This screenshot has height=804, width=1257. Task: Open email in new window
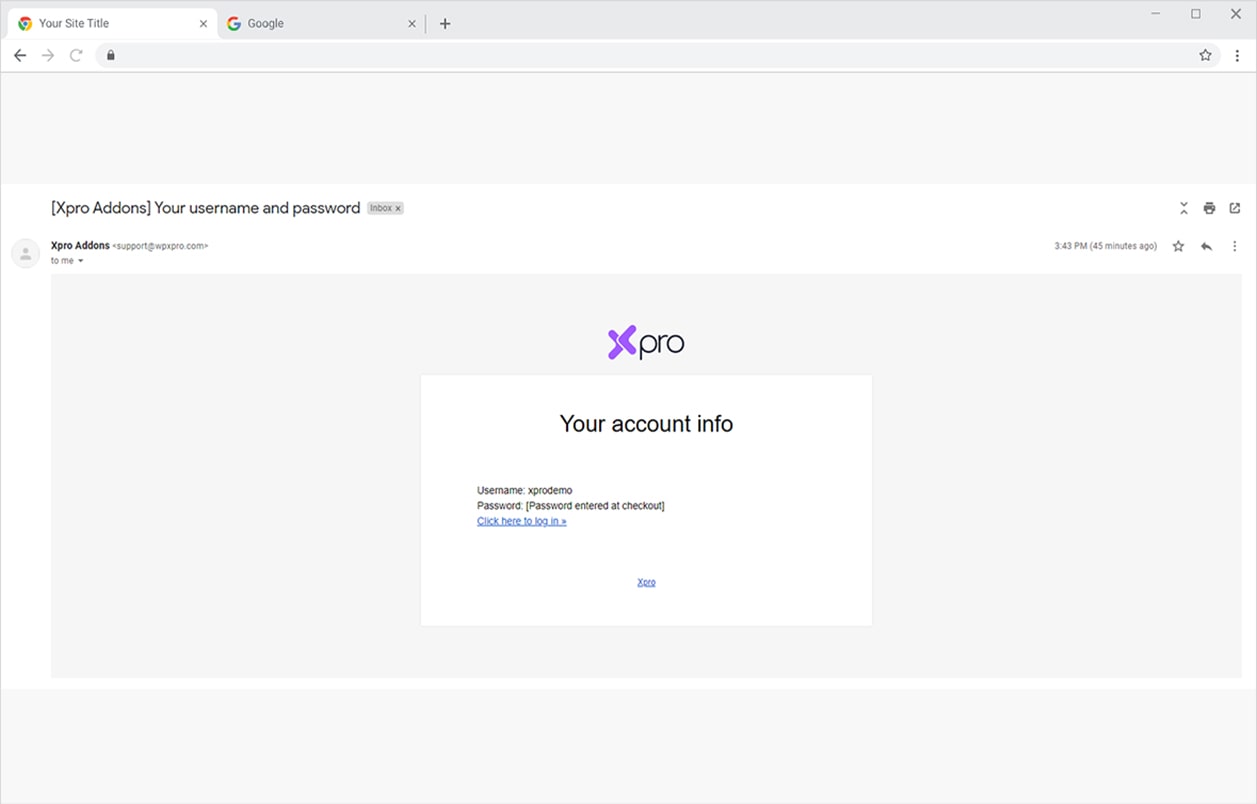point(1235,208)
